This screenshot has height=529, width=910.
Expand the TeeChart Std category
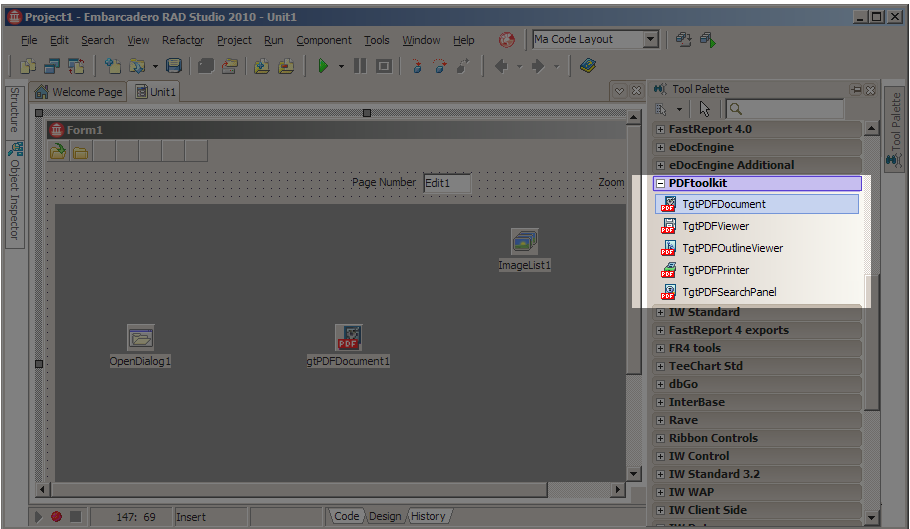660,367
